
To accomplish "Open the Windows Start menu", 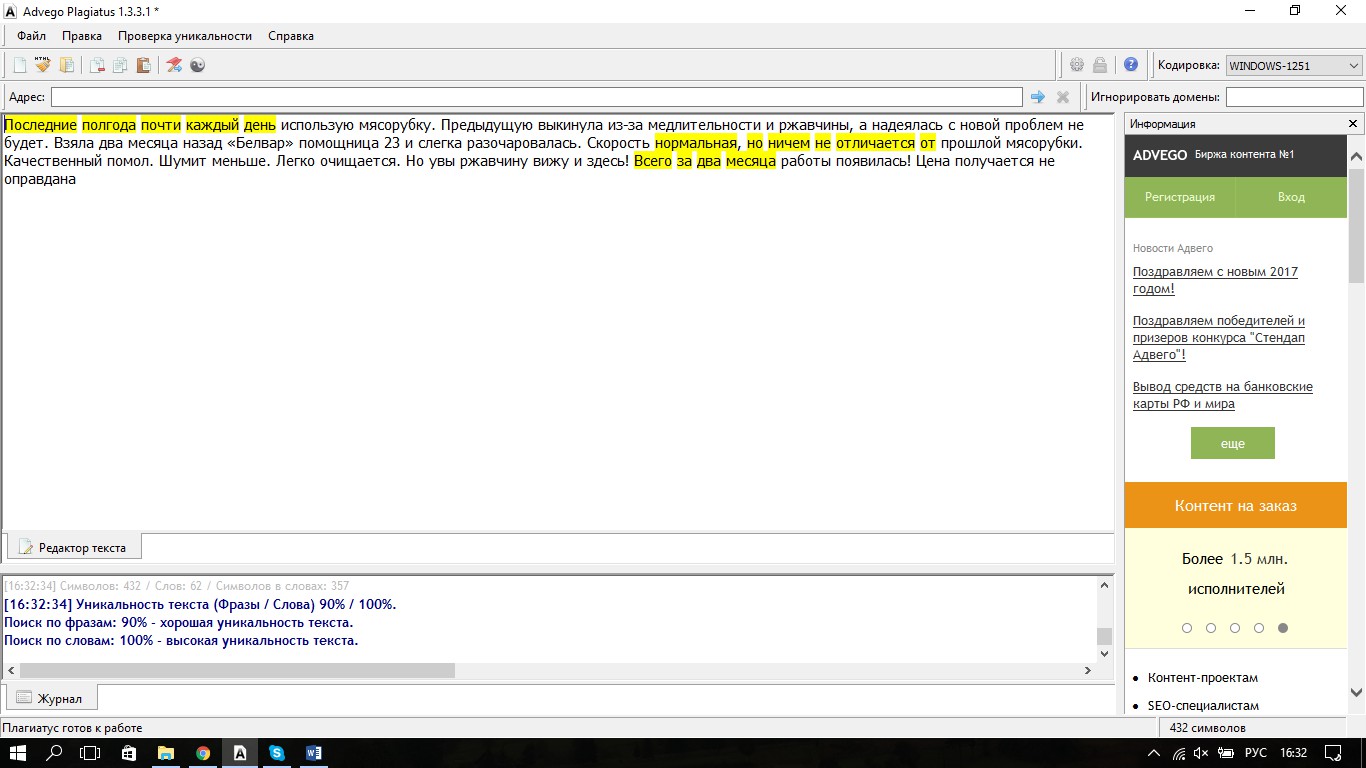I will point(19,753).
